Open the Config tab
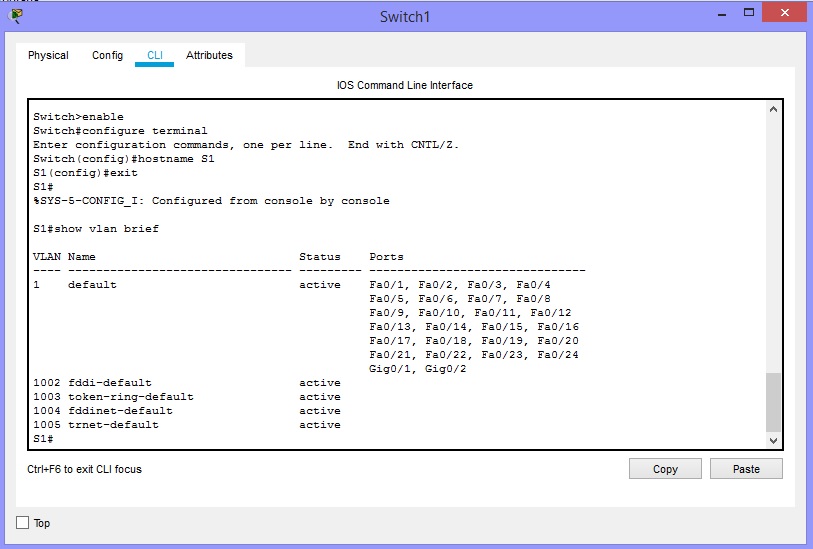The height and width of the screenshot is (549, 813). coord(107,56)
